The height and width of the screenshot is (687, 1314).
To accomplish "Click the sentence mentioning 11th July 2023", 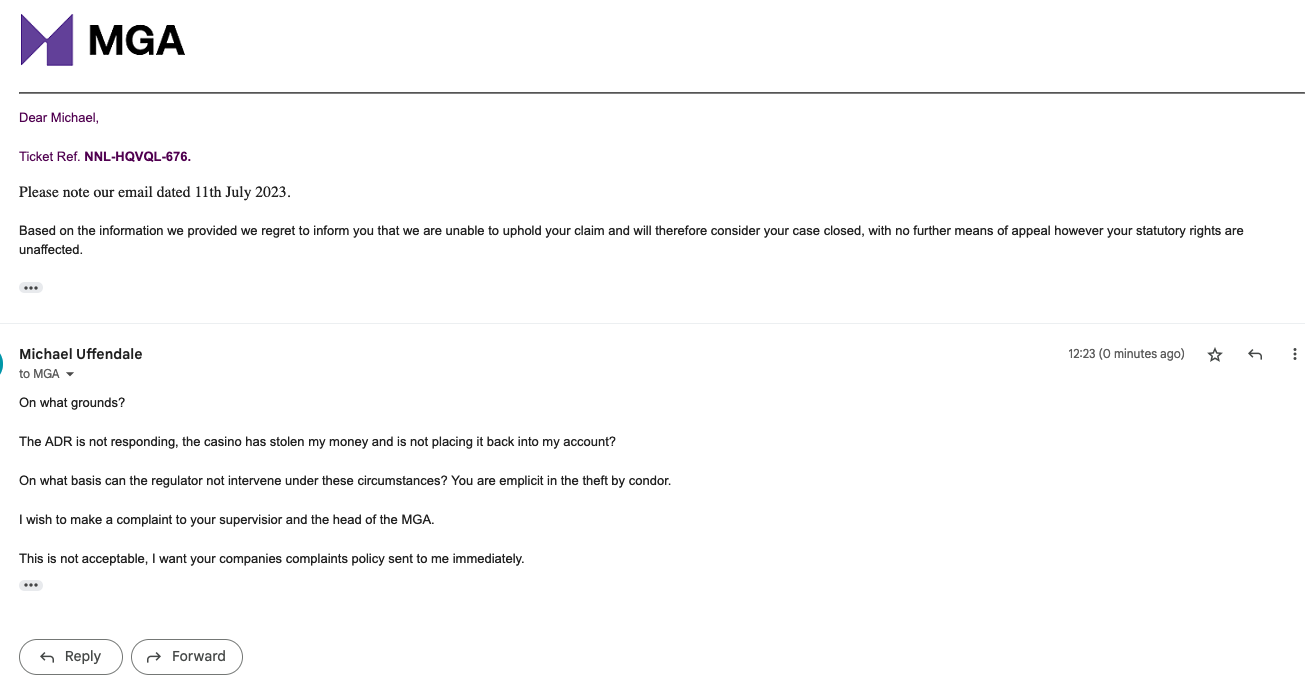I will pos(154,191).
